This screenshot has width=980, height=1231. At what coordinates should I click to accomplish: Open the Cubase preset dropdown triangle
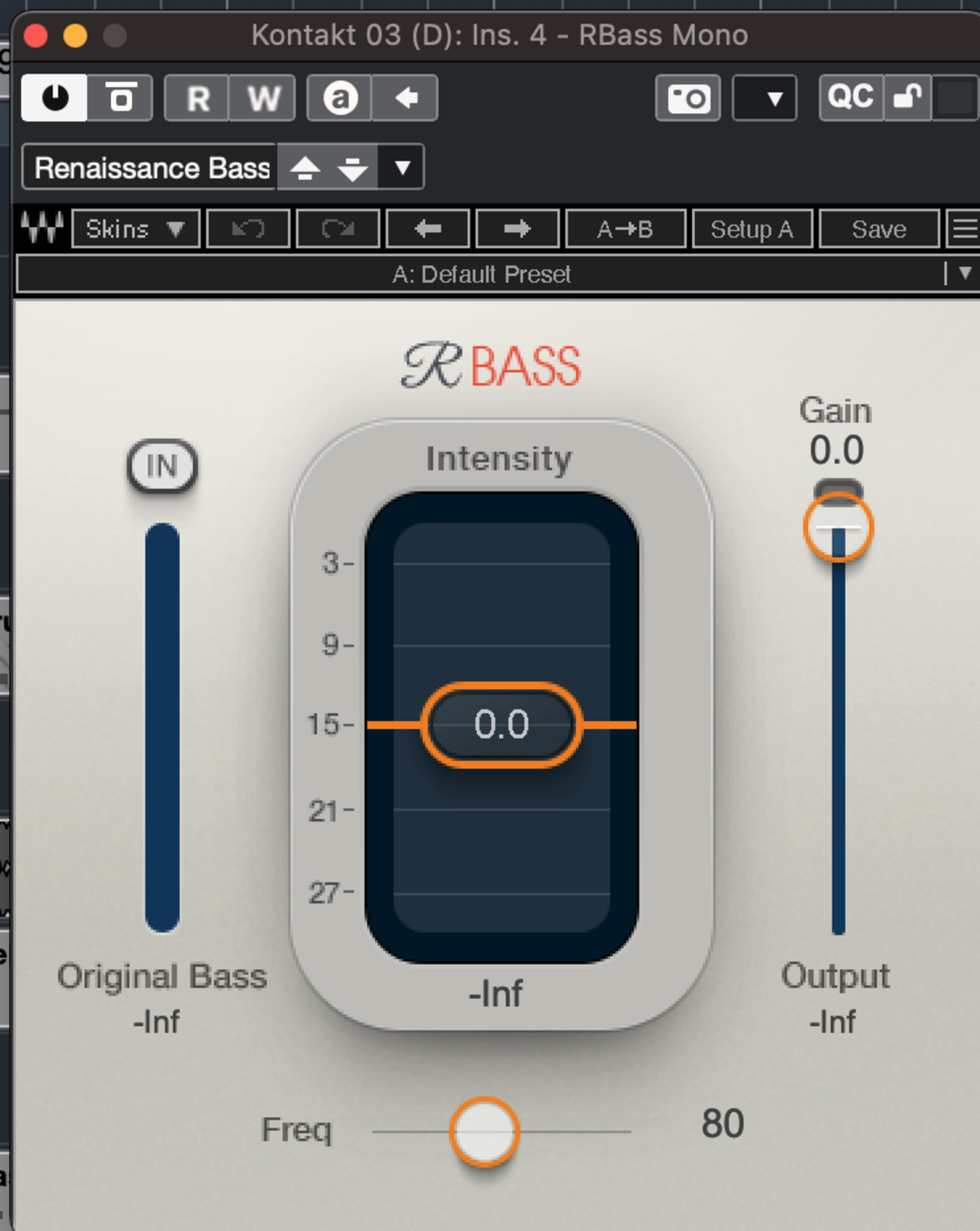click(x=402, y=167)
